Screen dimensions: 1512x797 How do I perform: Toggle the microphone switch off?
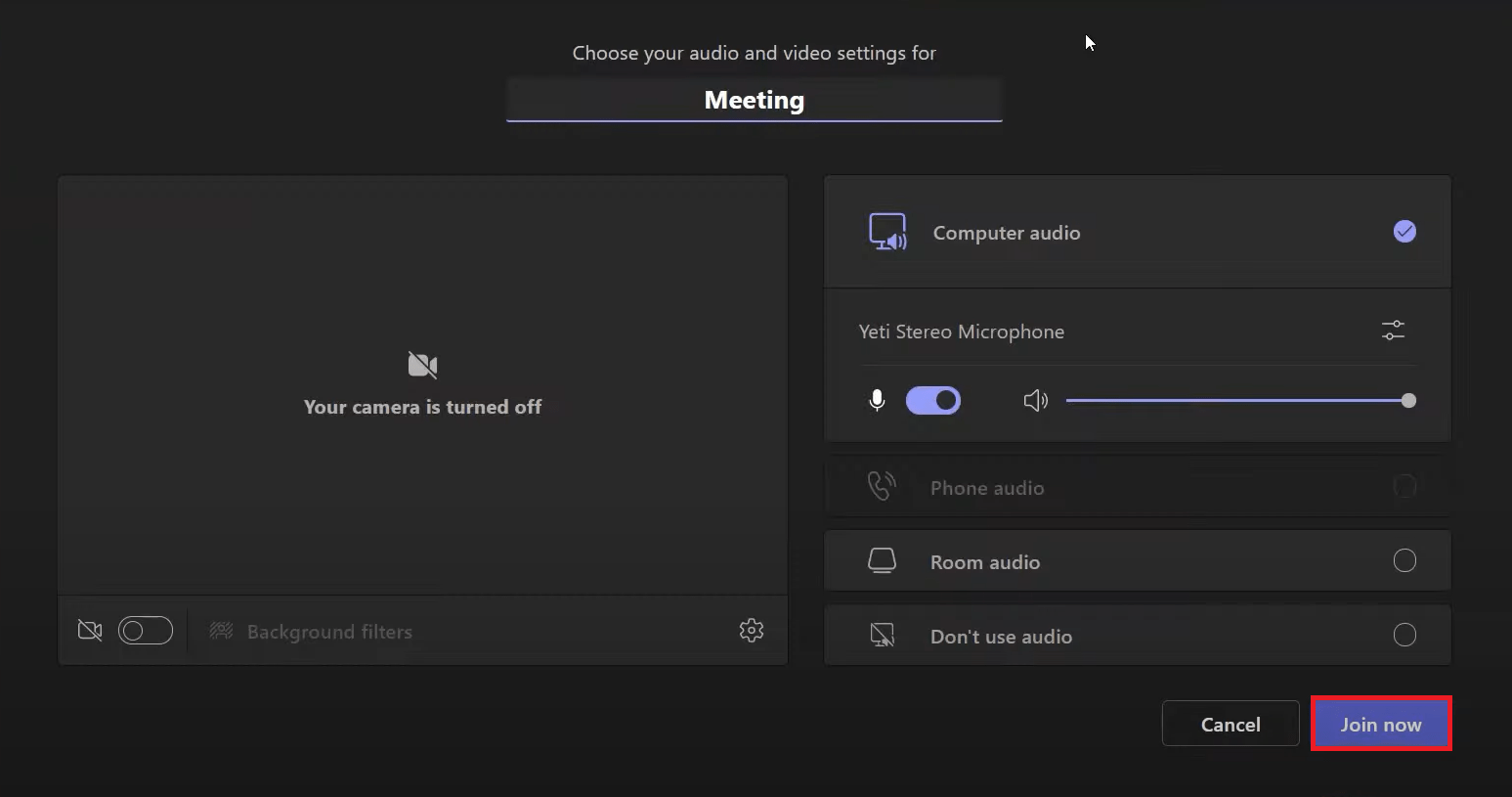tap(933, 400)
